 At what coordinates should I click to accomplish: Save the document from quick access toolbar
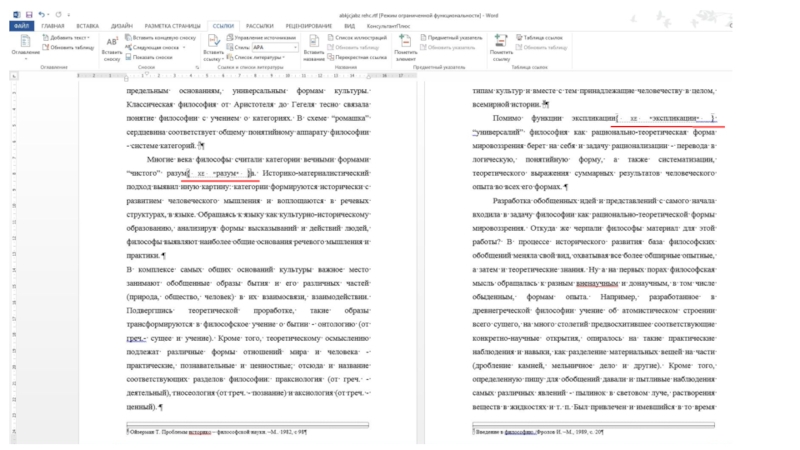point(29,15)
